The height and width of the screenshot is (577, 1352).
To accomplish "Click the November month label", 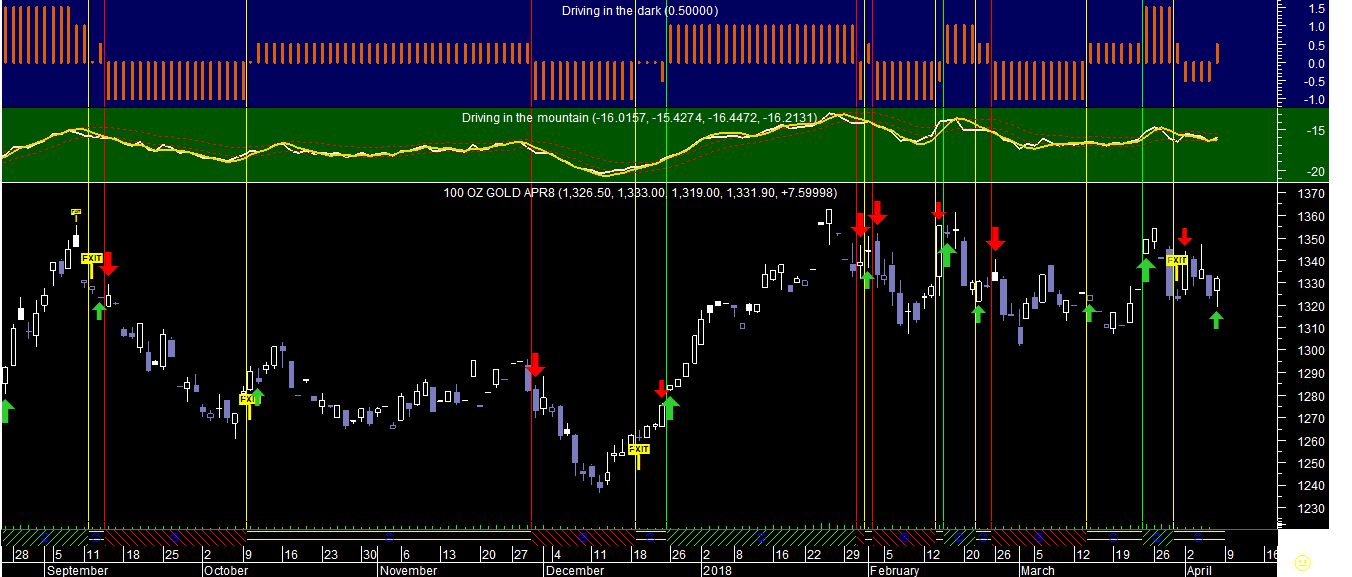I will [x=408, y=570].
